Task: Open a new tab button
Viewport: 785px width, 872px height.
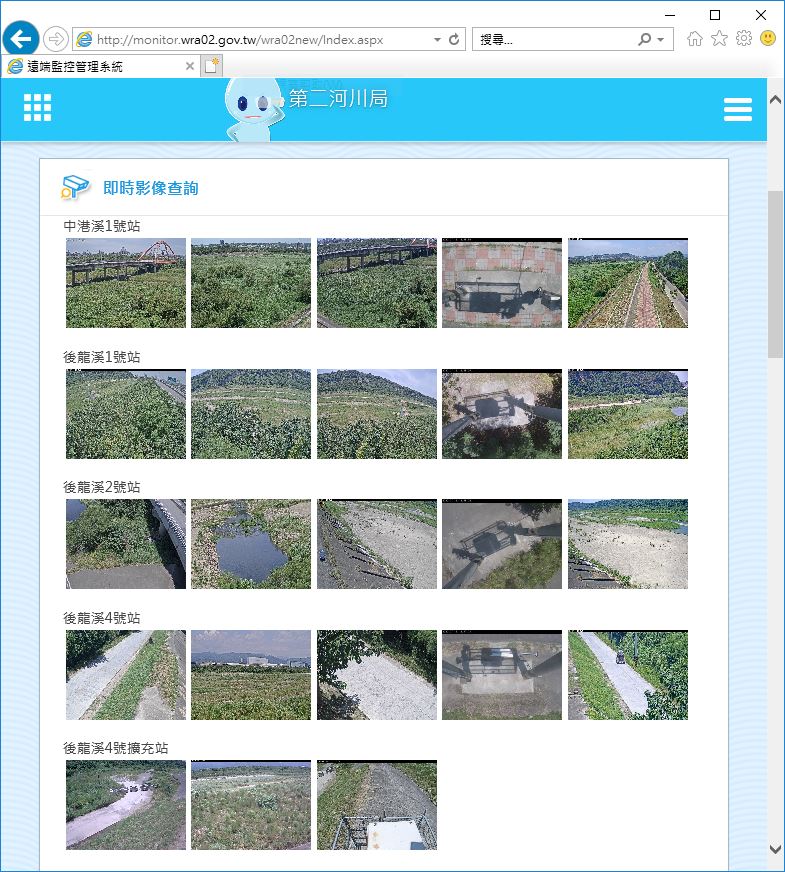Action: point(211,66)
